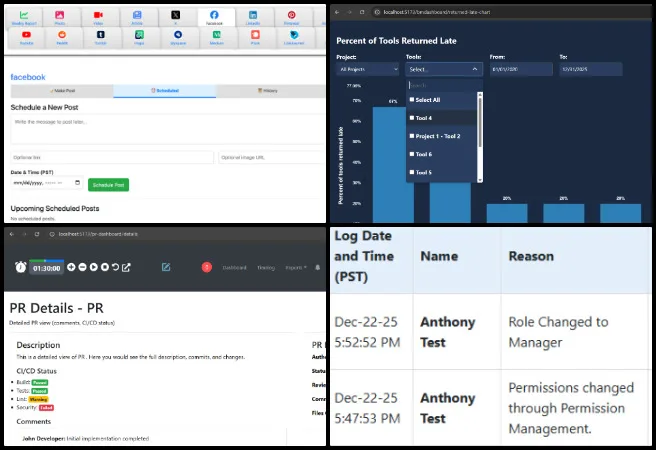The image size is (656, 450).
Task: Reset the timer with the undo icon
Action: tap(116, 267)
